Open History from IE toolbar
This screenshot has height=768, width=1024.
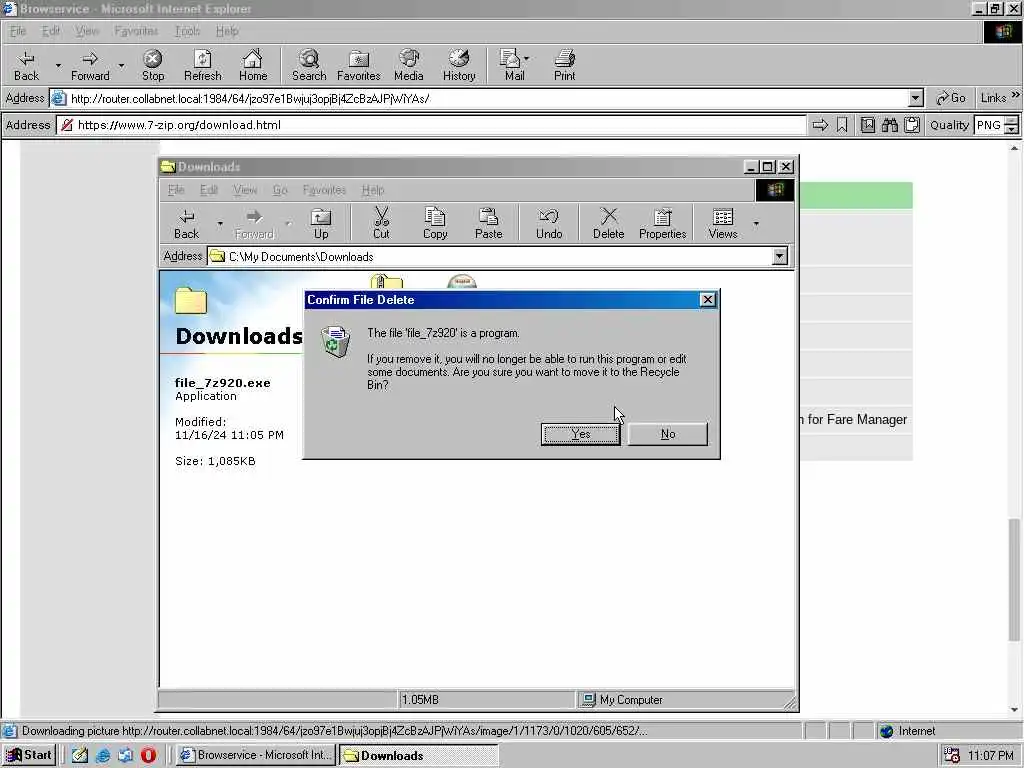click(459, 65)
